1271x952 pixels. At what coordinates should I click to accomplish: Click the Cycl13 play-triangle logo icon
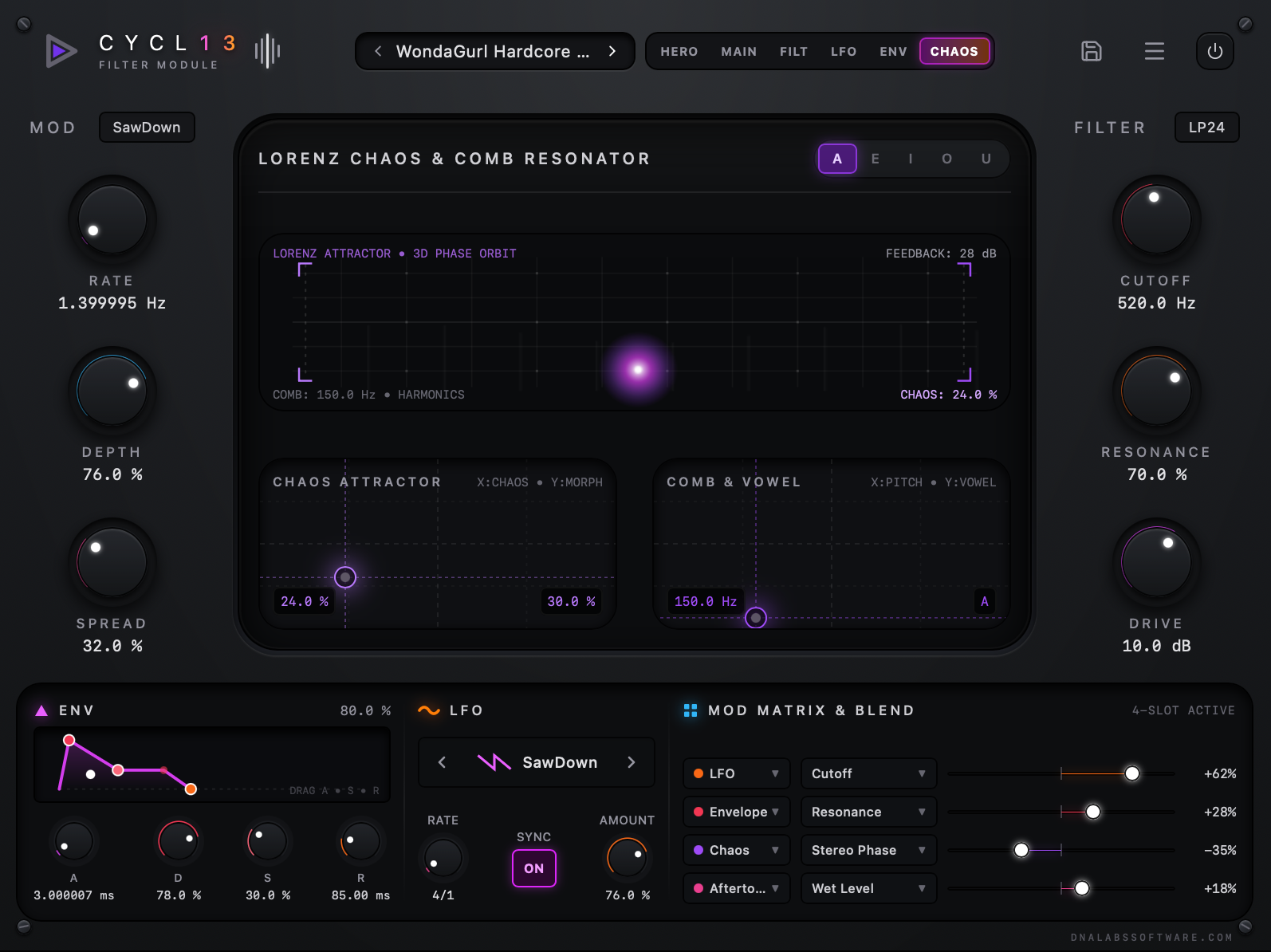point(61,51)
